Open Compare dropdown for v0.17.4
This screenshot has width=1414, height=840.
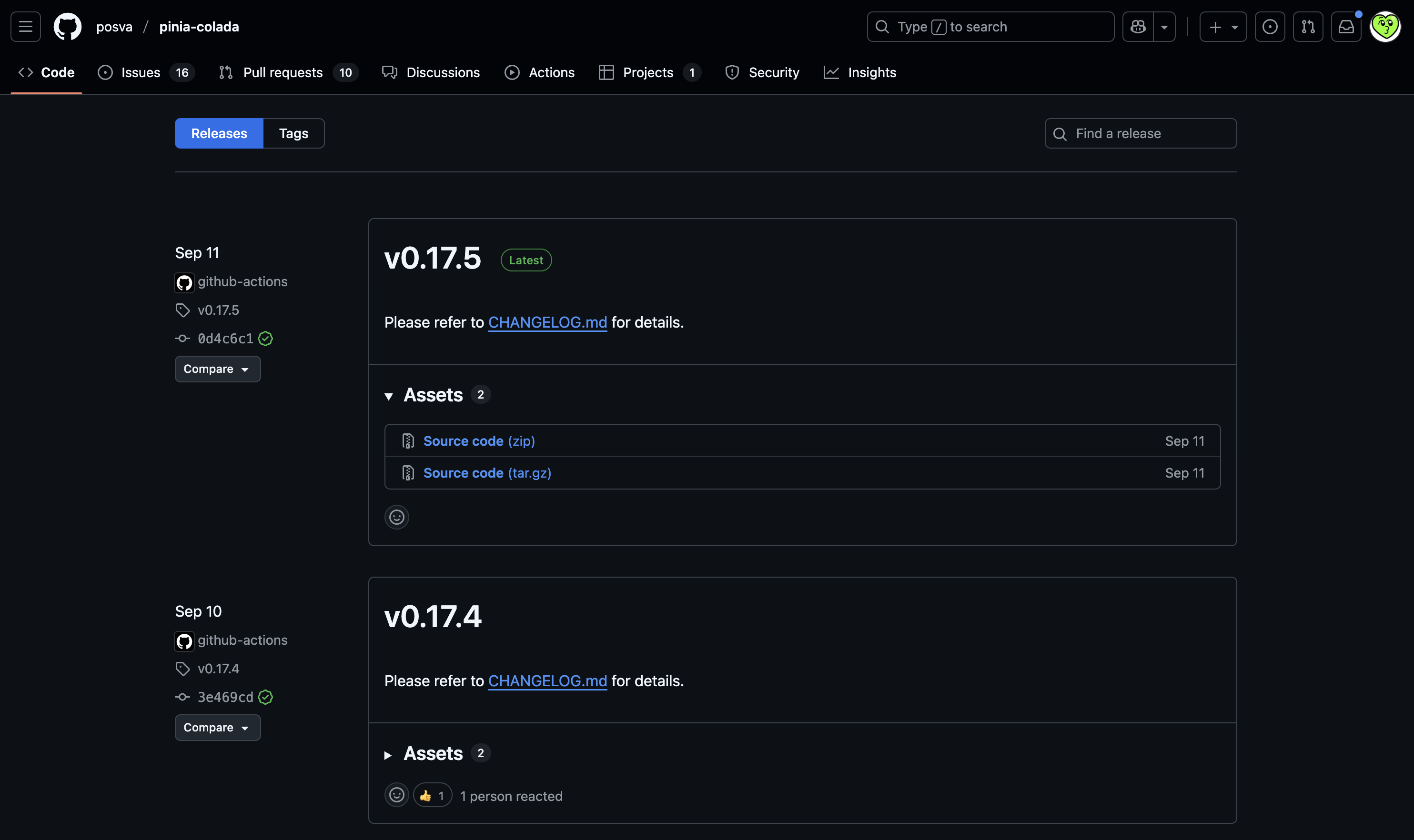click(217, 727)
